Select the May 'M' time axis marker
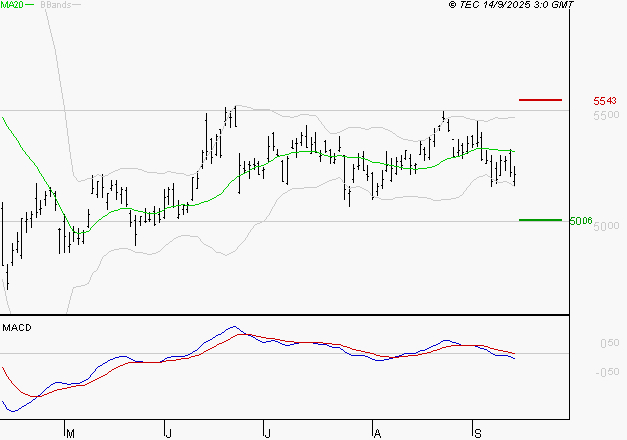The image size is (627, 440). [70, 433]
